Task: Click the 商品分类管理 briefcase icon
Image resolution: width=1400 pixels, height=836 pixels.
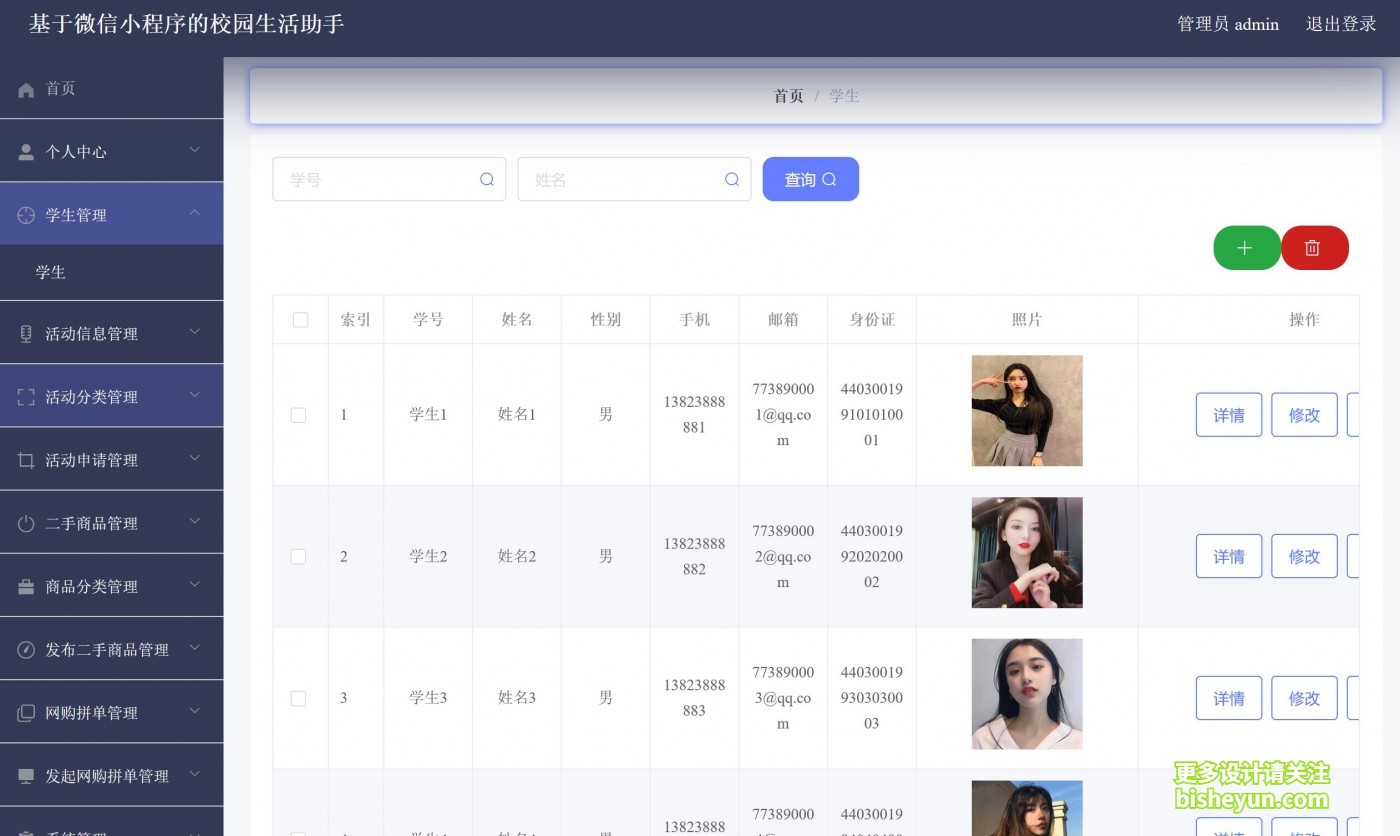Action: pyautogui.click(x=26, y=587)
